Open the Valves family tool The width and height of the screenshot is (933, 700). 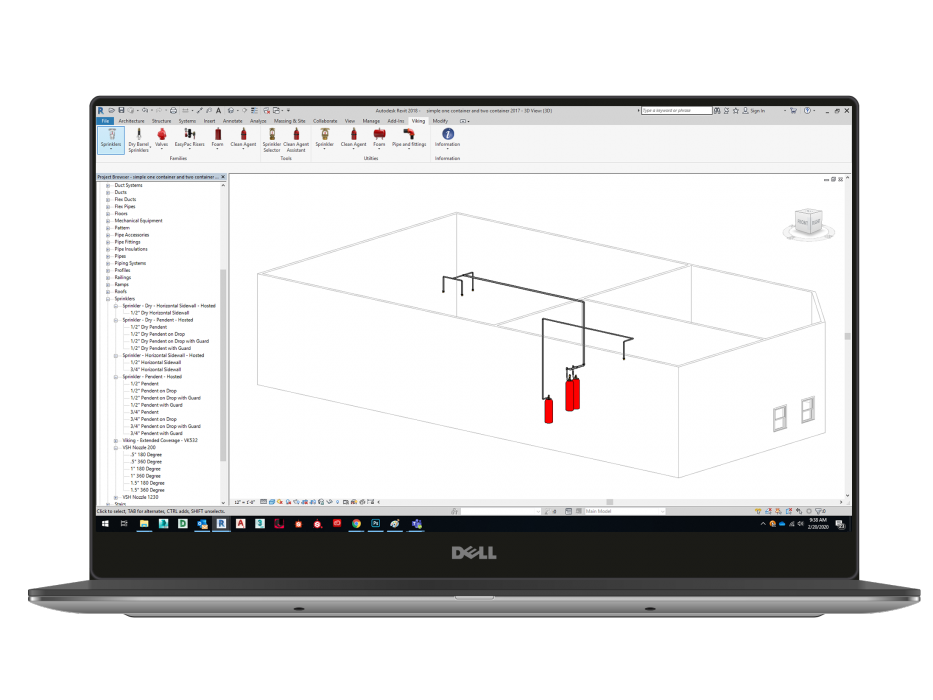click(161, 138)
